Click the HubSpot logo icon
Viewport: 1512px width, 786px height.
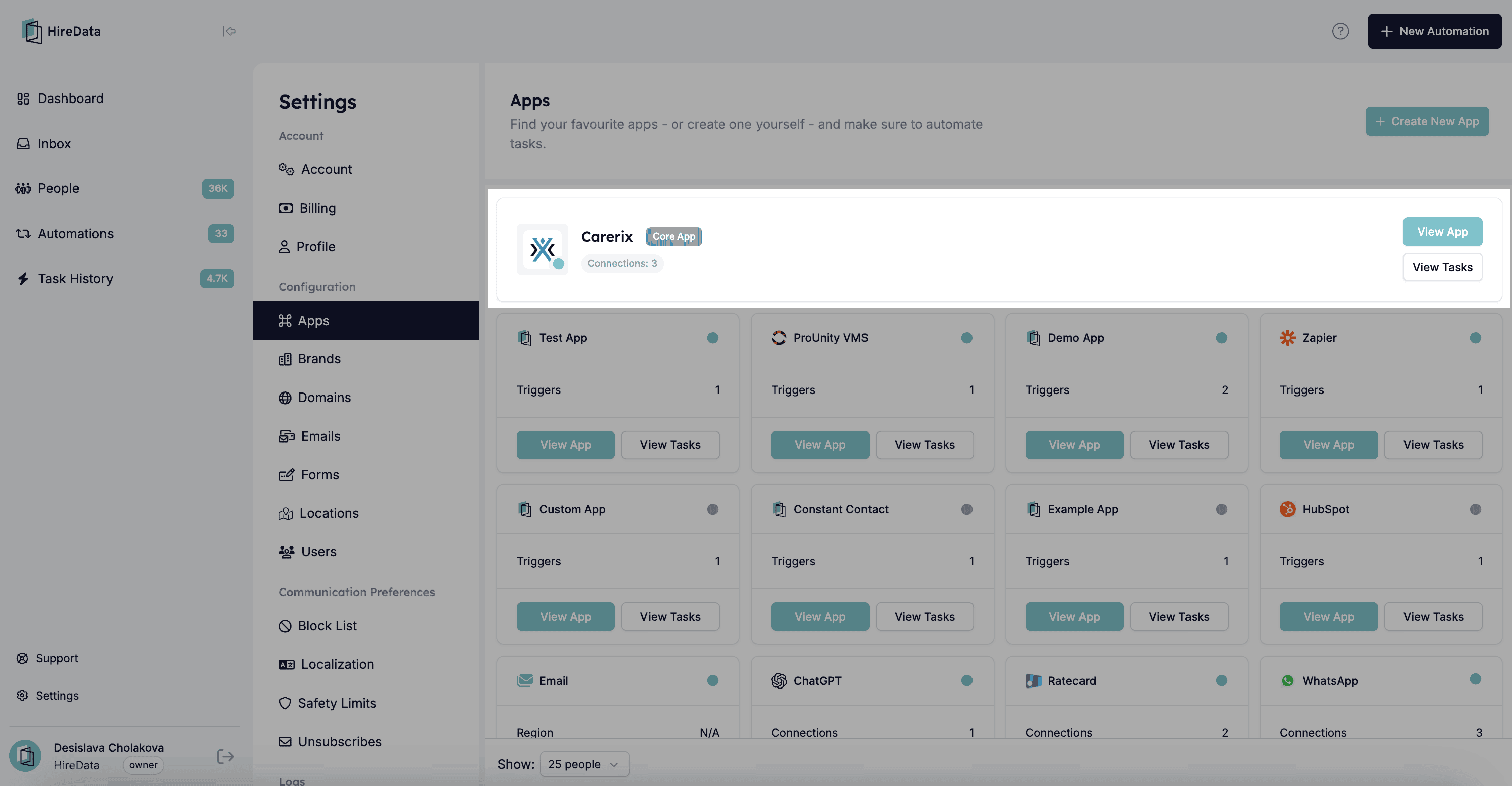pos(1287,509)
